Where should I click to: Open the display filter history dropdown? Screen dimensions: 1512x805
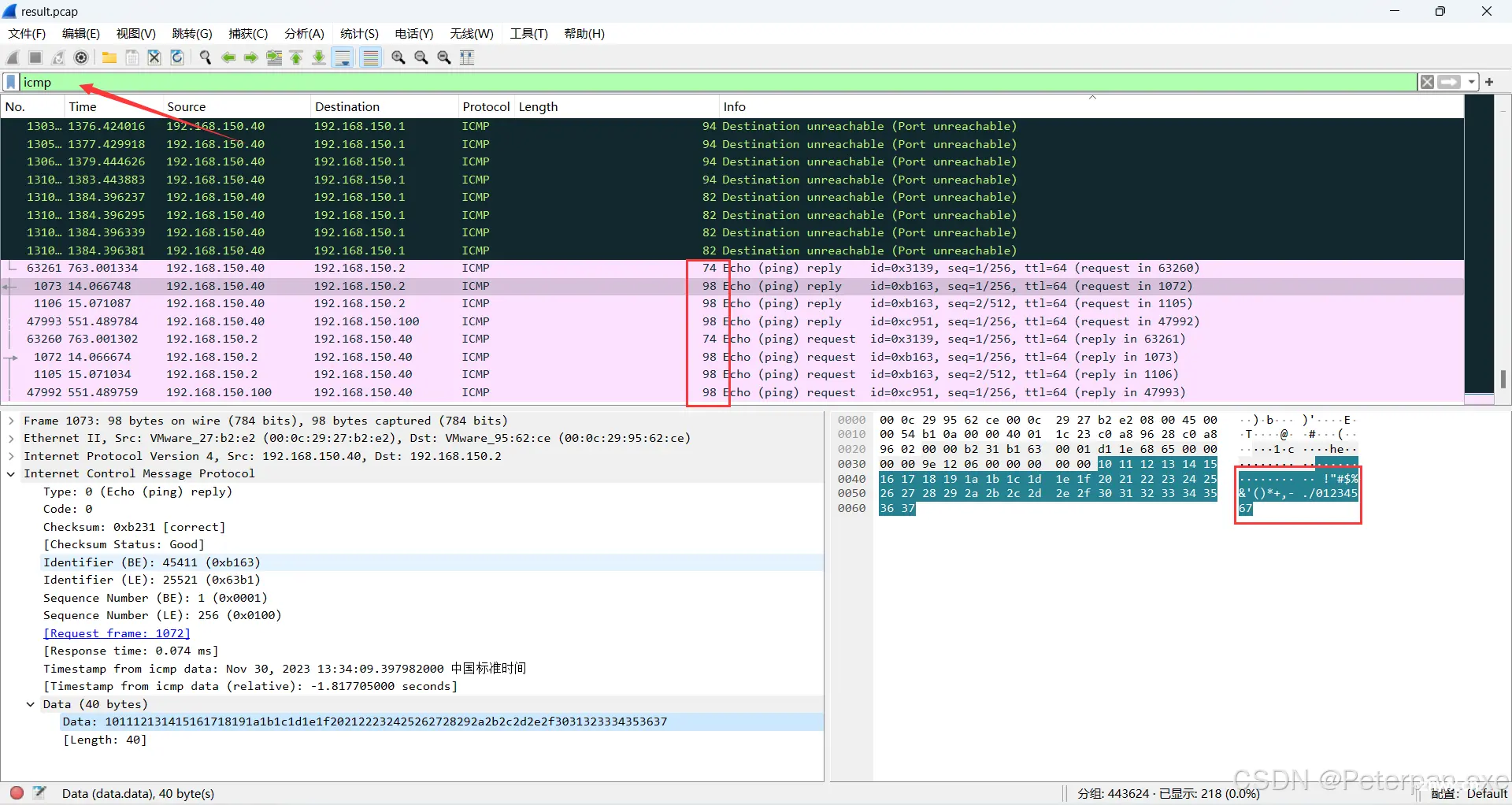click(1471, 82)
